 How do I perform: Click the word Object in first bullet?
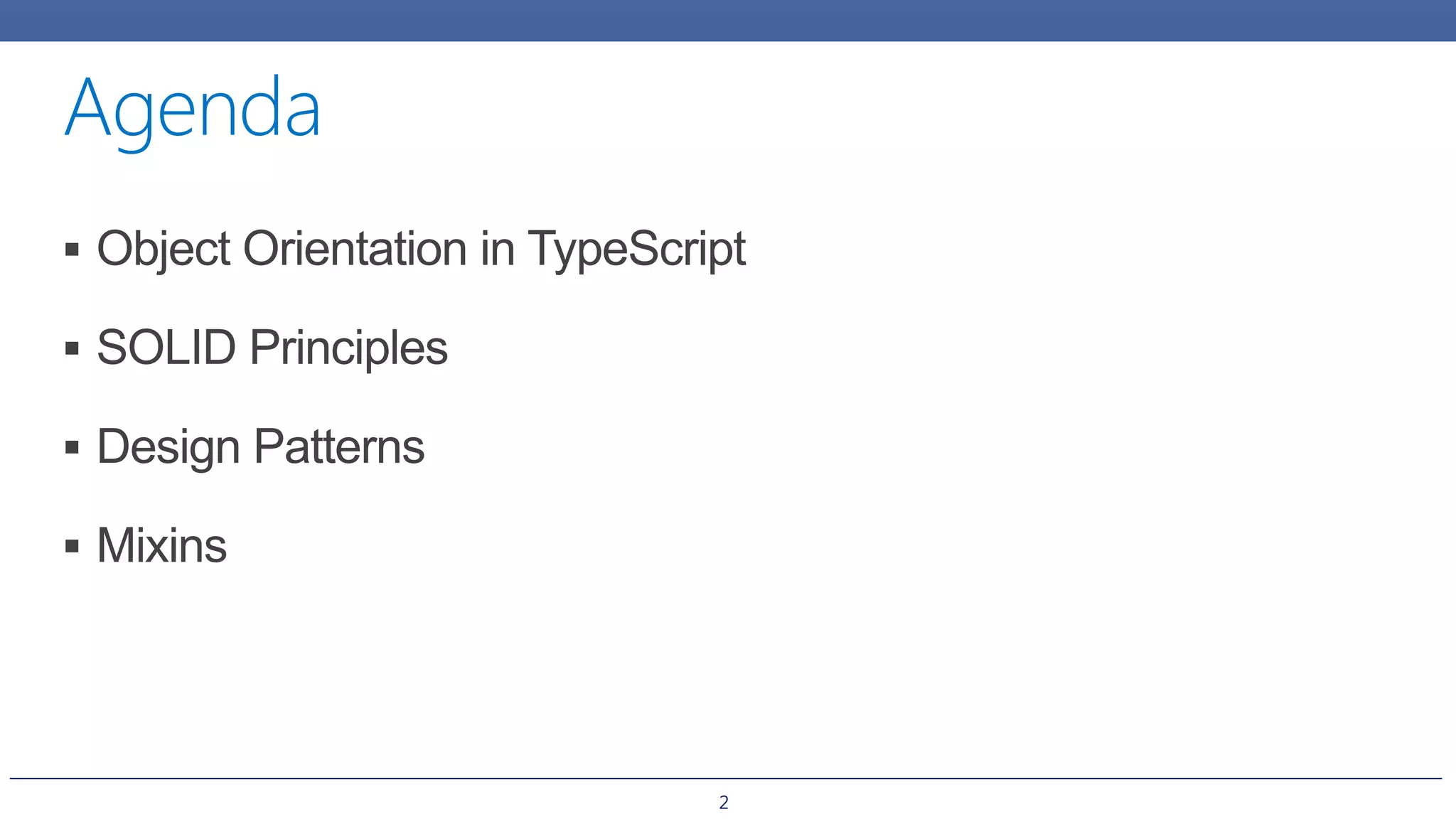pos(164,250)
